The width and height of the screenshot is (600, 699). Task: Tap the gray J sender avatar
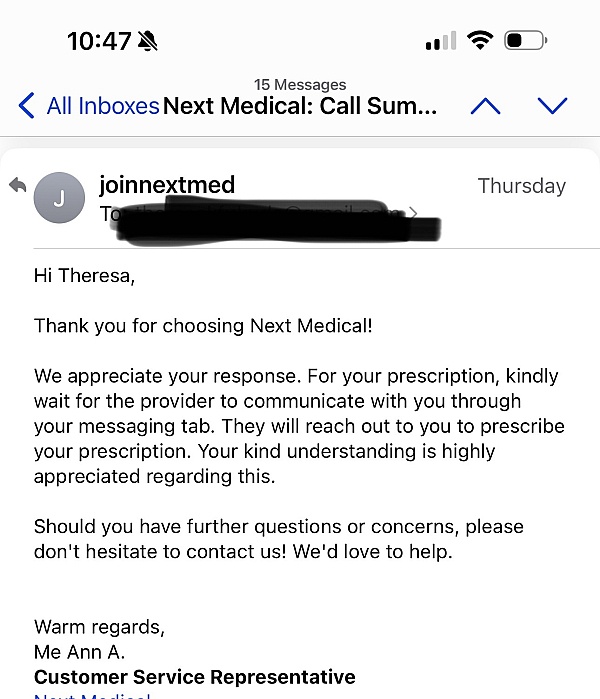click(58, 197)
